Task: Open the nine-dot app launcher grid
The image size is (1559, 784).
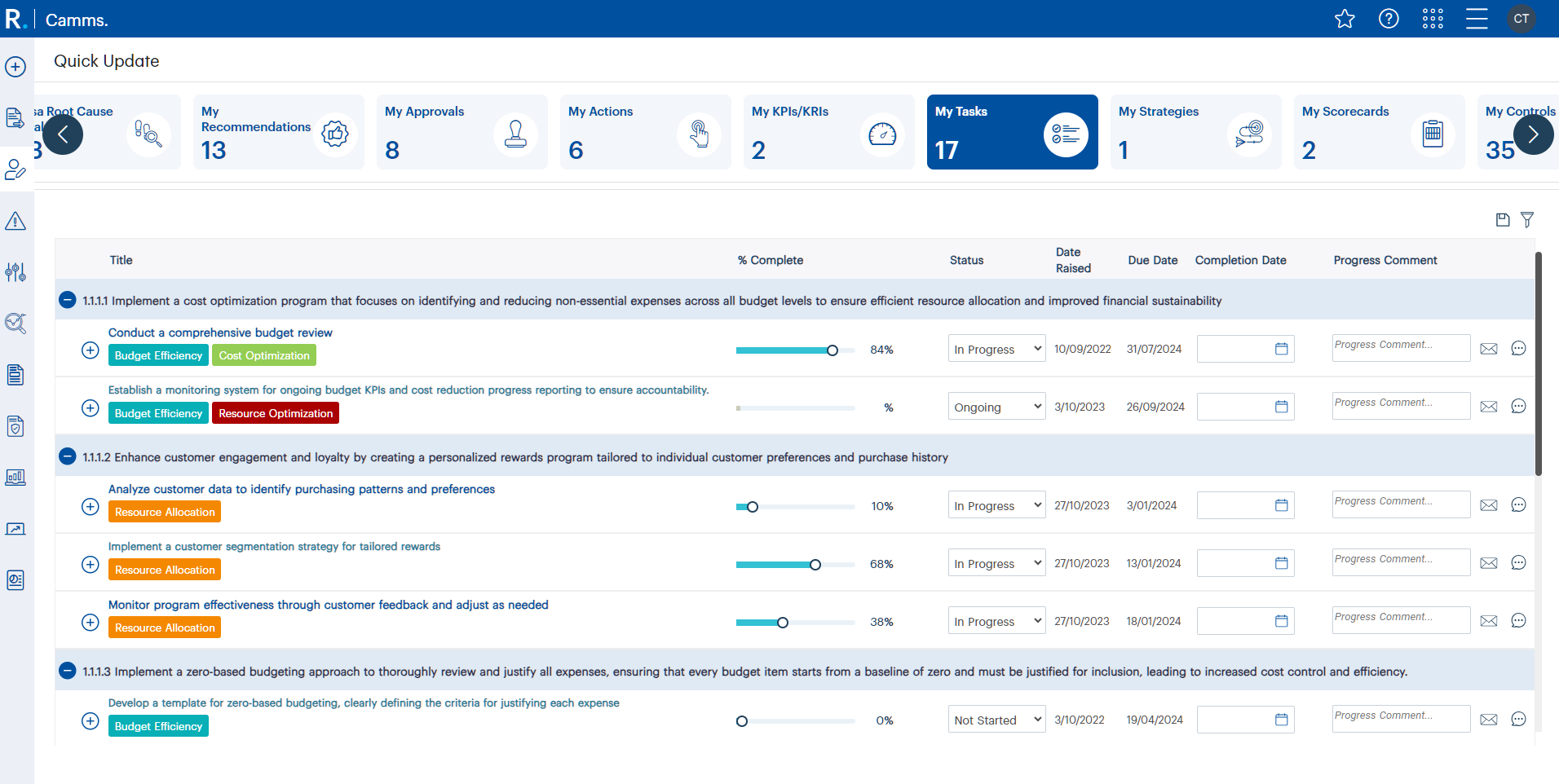Action: (1433, 19)
